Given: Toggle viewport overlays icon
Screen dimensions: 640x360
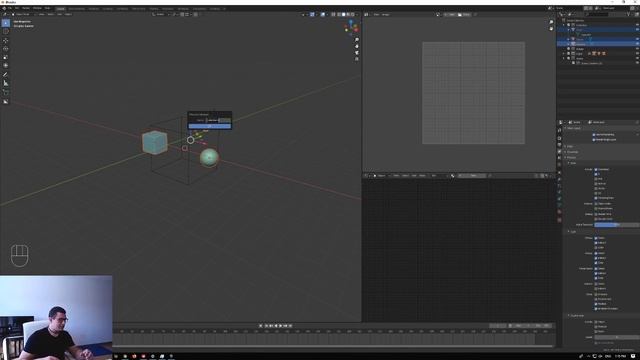Looking at the screenshot, I should tap(323, 14).
